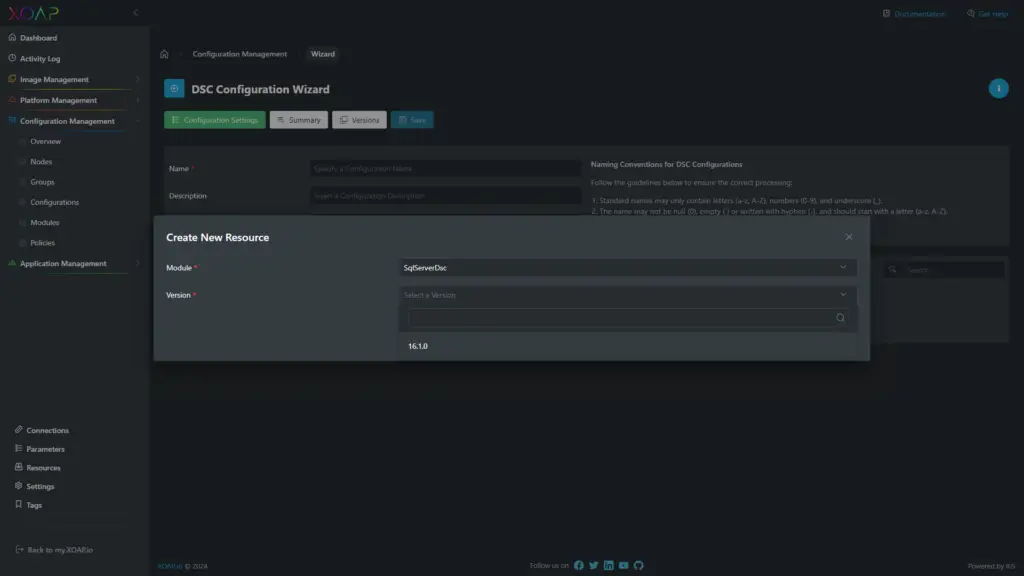Open GitHub follow icon
Viewport: 1024px width, 576px height.
[639, 566]
